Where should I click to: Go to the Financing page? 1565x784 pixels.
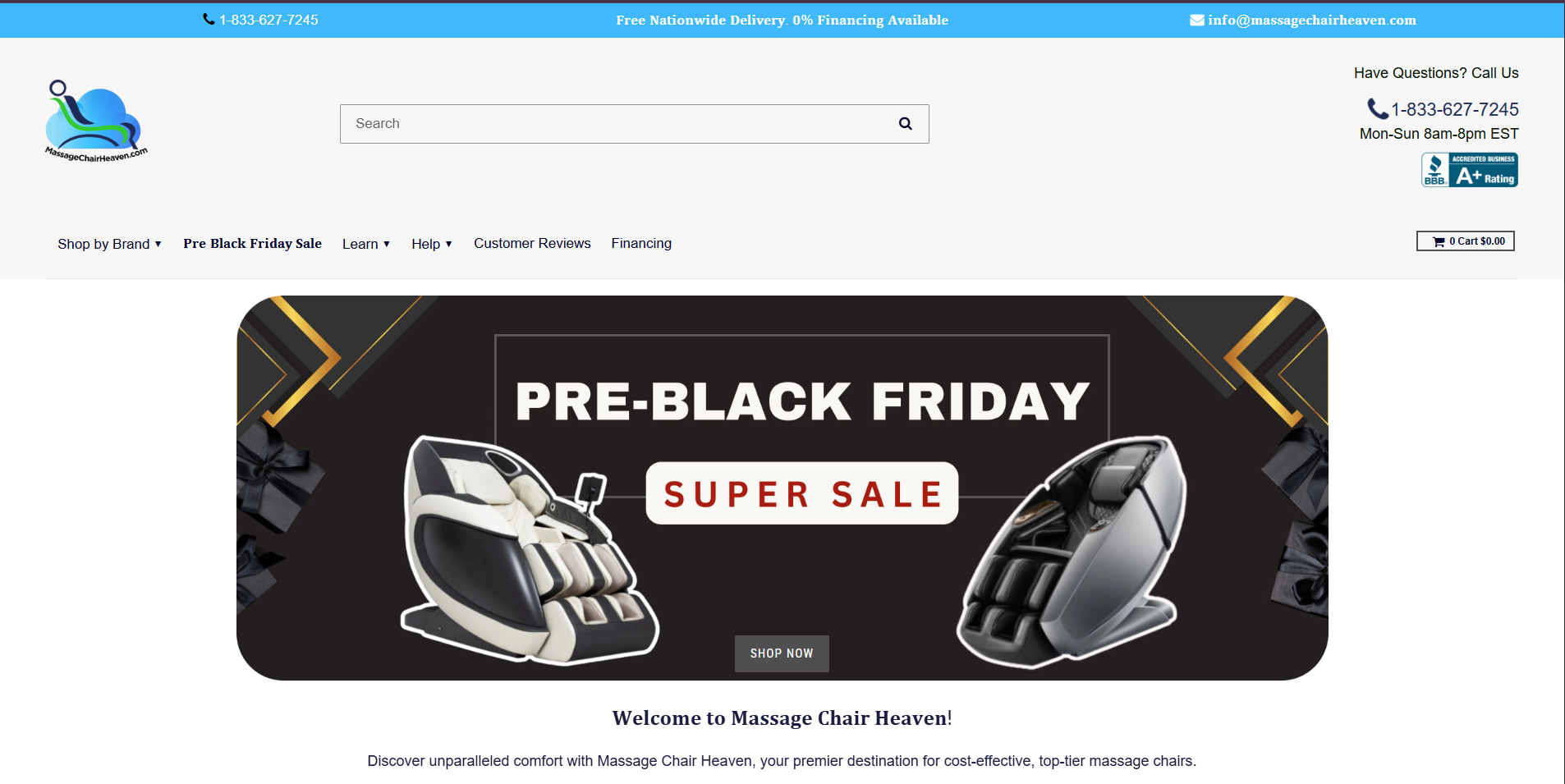pyautogui.click(x=641, y=243)
